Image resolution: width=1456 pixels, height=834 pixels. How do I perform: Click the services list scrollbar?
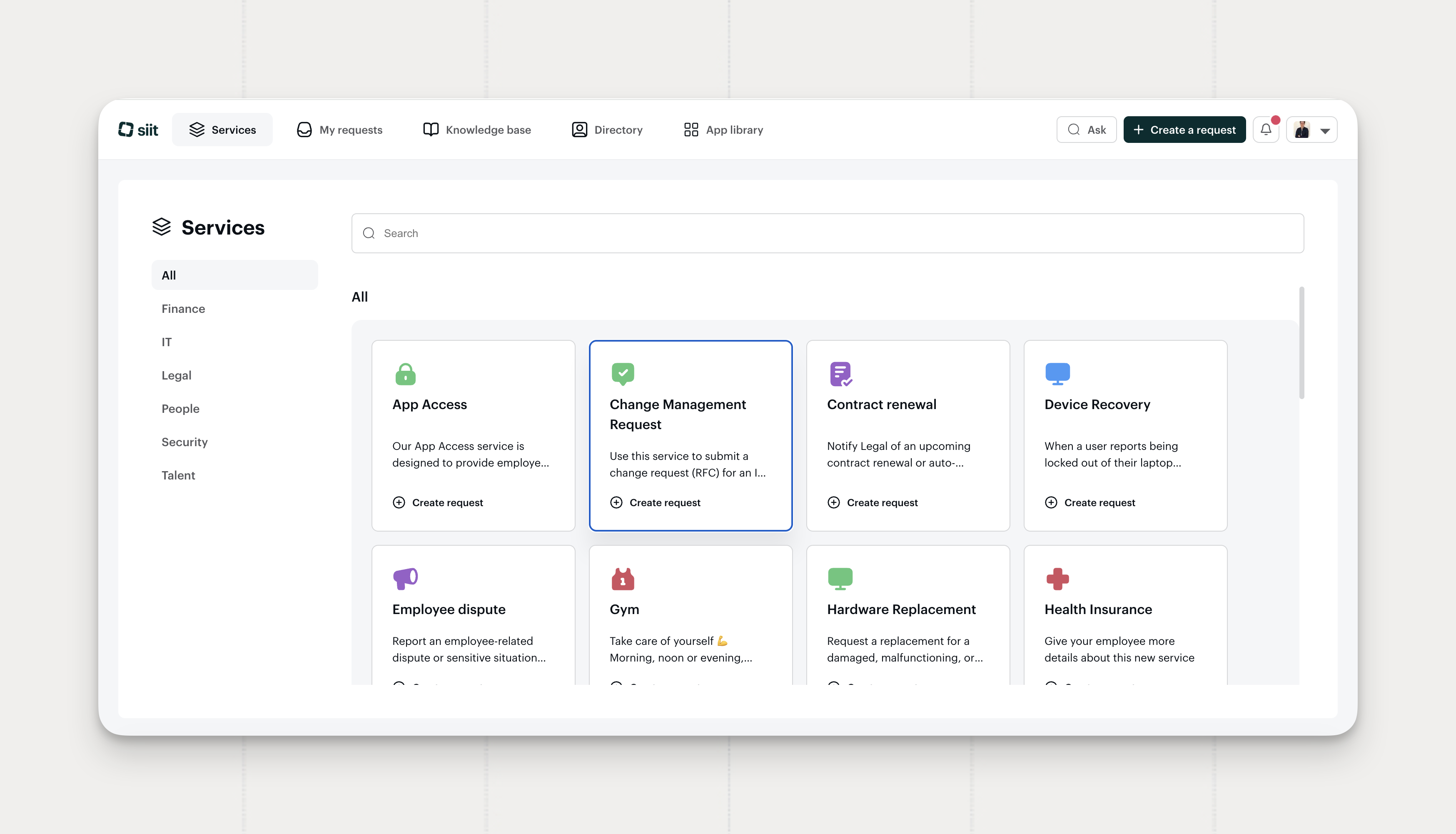point(1301,342)
